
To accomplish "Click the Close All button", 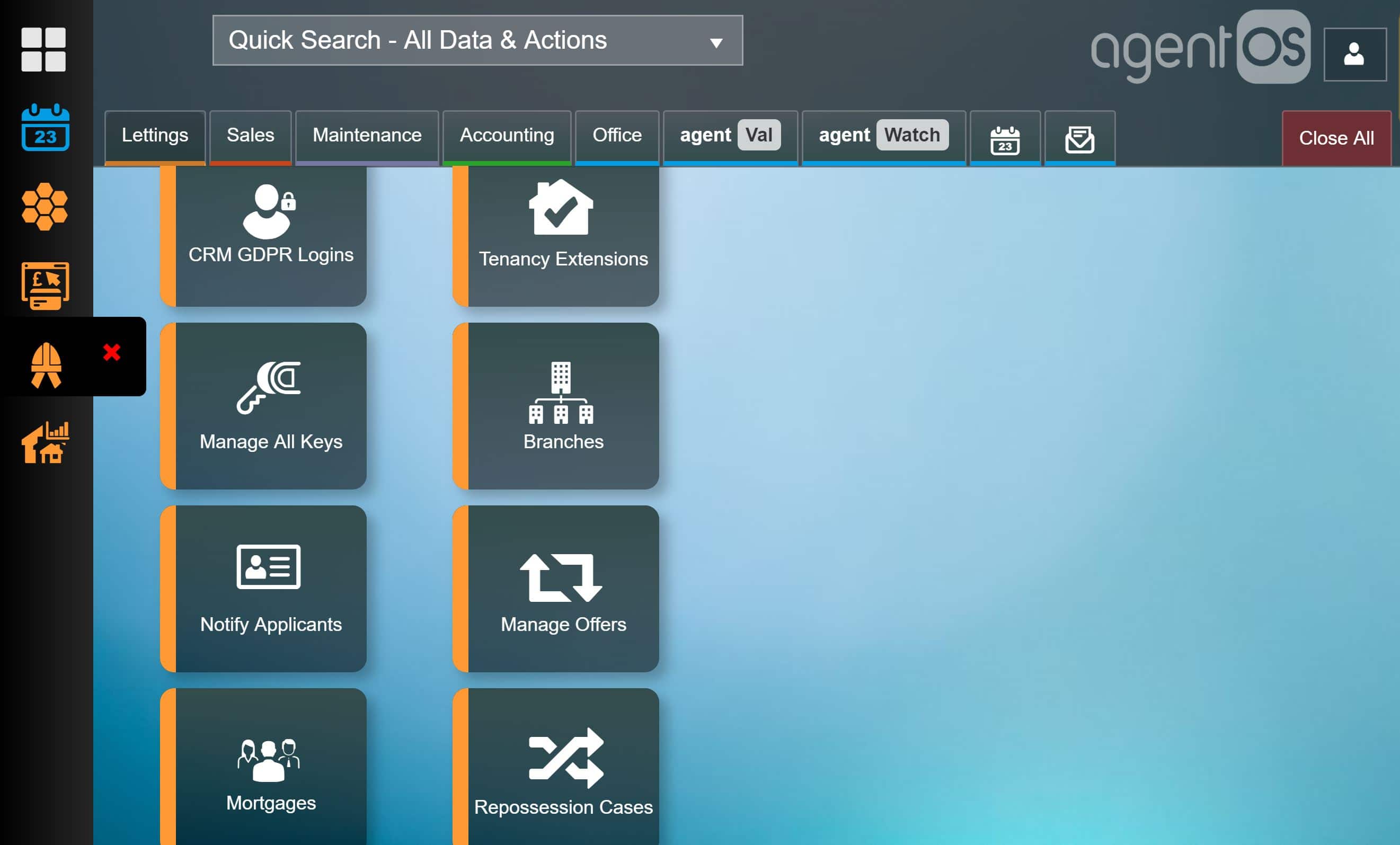I will (1336, 139).
